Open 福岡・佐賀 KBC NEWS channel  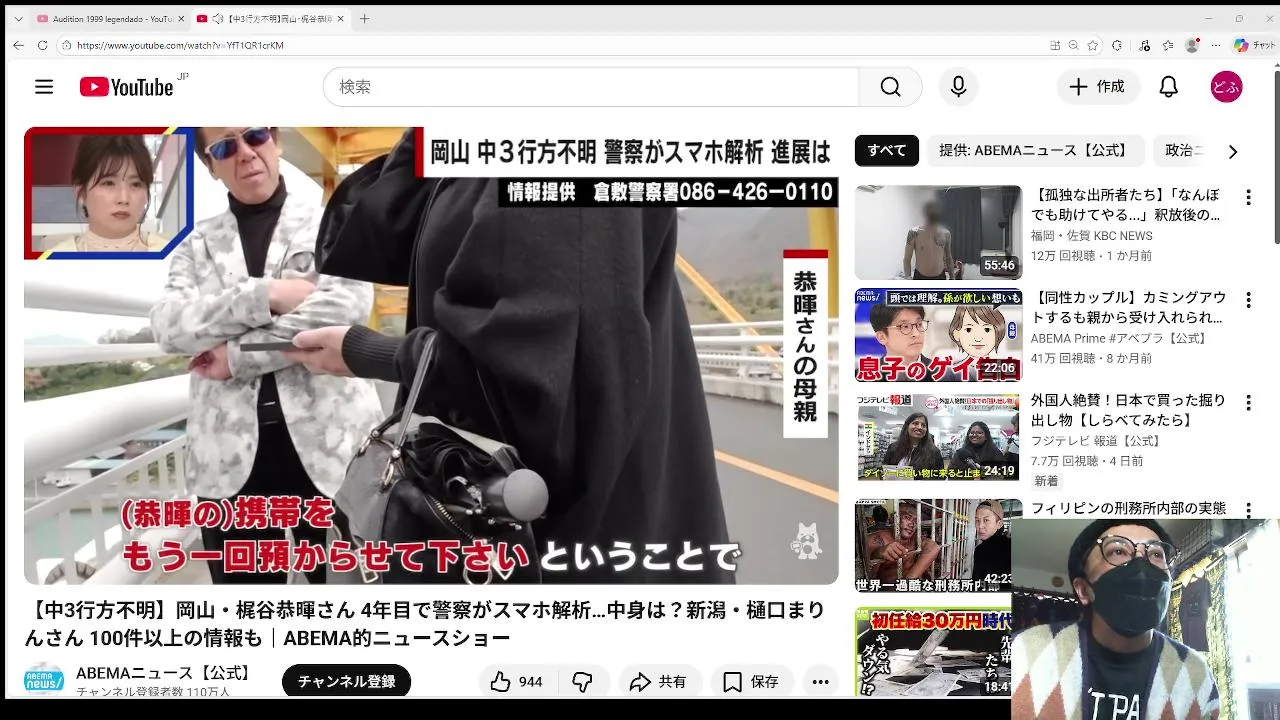(x=1092, y=236)
